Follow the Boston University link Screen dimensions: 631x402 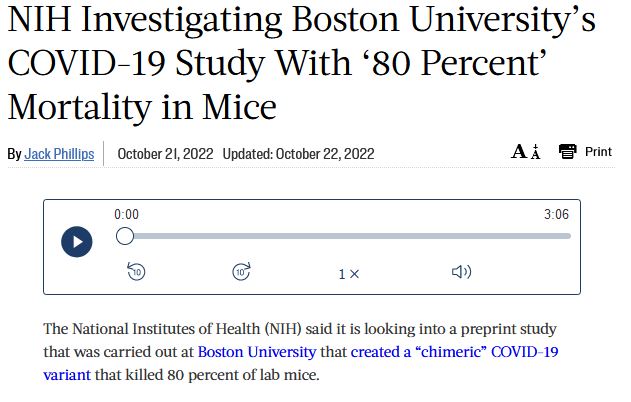pos(257,352)
